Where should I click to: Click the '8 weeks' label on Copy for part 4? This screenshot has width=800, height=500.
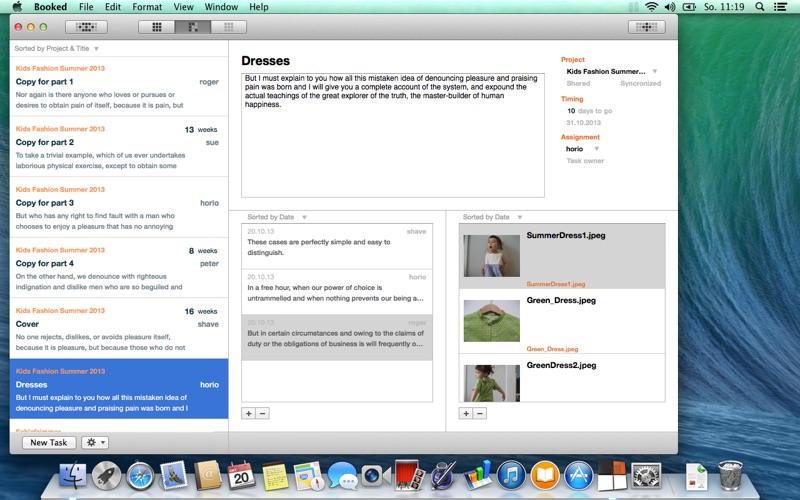click(203, 251)
